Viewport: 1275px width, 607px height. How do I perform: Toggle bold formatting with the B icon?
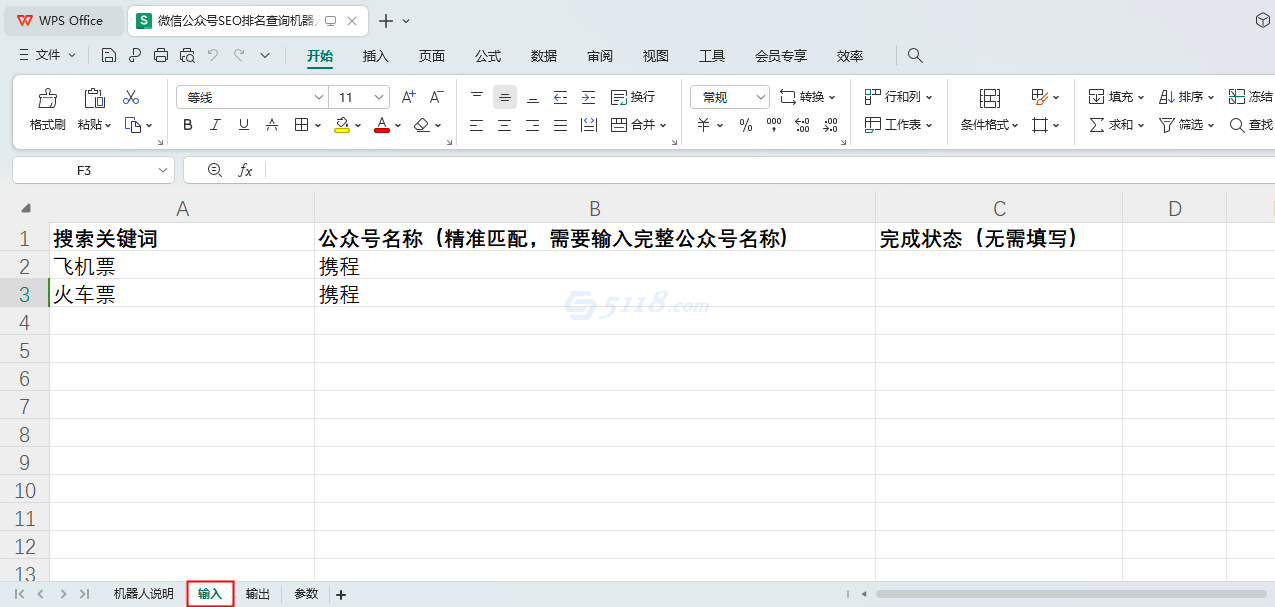click(187, 124)
